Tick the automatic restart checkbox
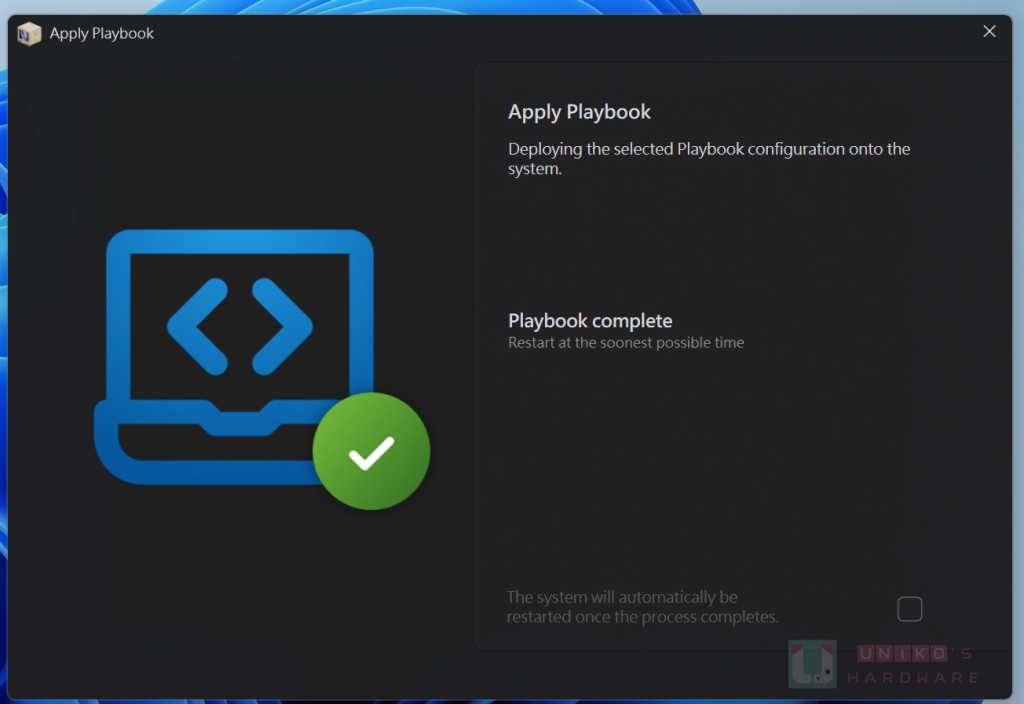1024x704 pixels. click(909, 609)
